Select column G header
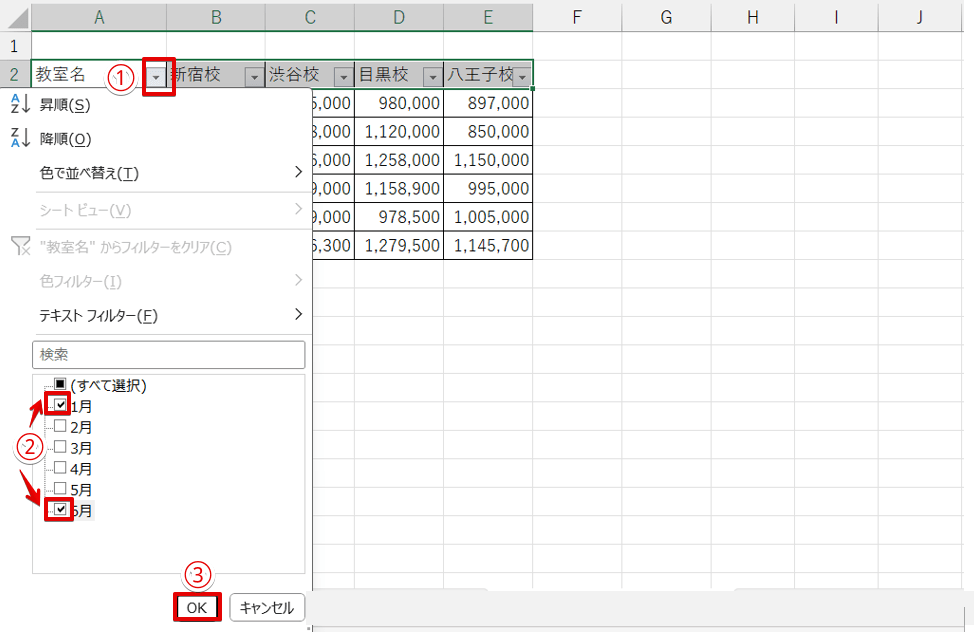Screen dimensions: 974x632 (666, 17)
